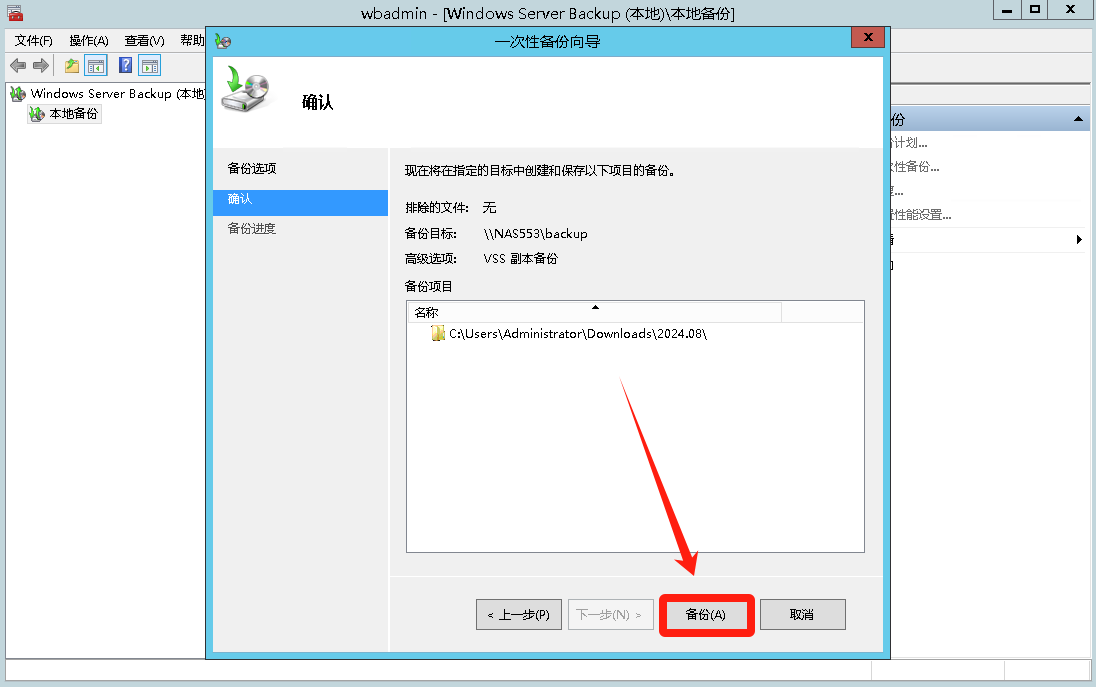The width and height of the screenshot is (1096, 687).
Task: Click the folder icon beside the 2024.08 path
Action: [438, 333]
